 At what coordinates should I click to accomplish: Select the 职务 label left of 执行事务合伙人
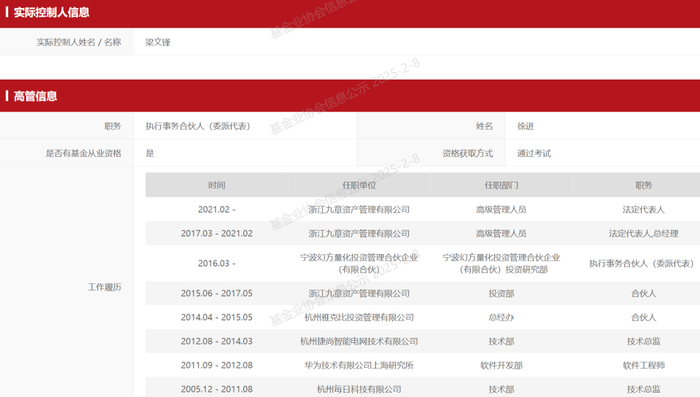point(113,126)
